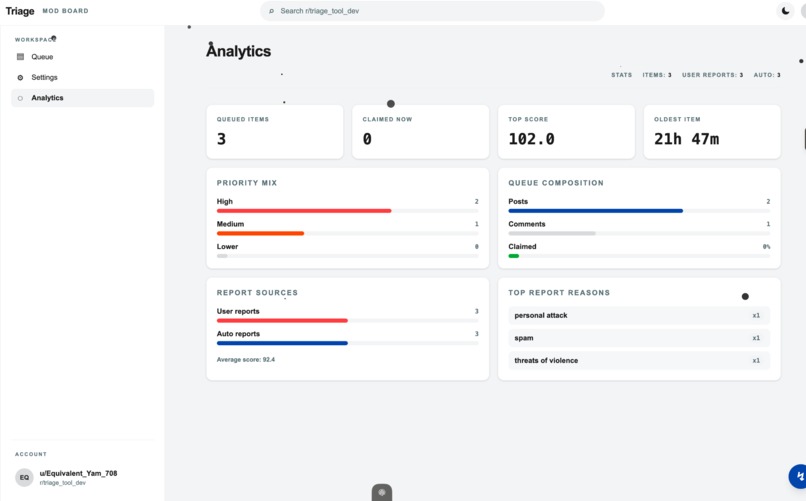
Task: Click the MOD BOARD label
Action: pos(65,11)
